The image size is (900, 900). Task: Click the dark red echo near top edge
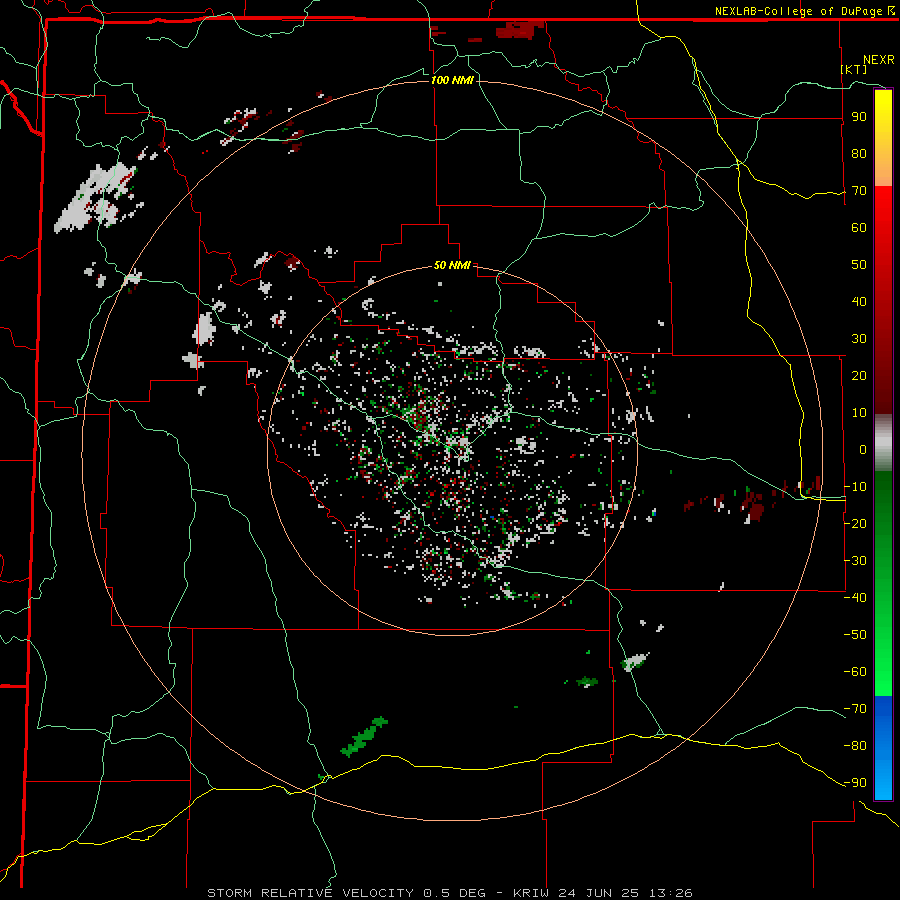point(519,29)
